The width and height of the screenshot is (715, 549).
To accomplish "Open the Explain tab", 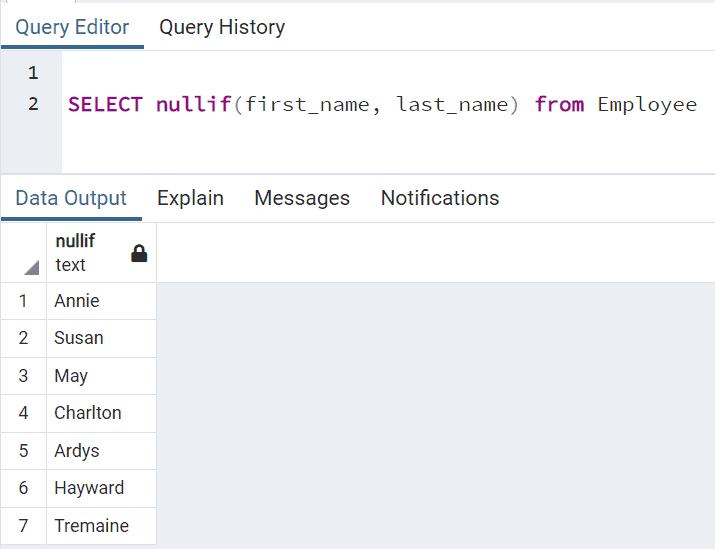I will pos(190,198).
